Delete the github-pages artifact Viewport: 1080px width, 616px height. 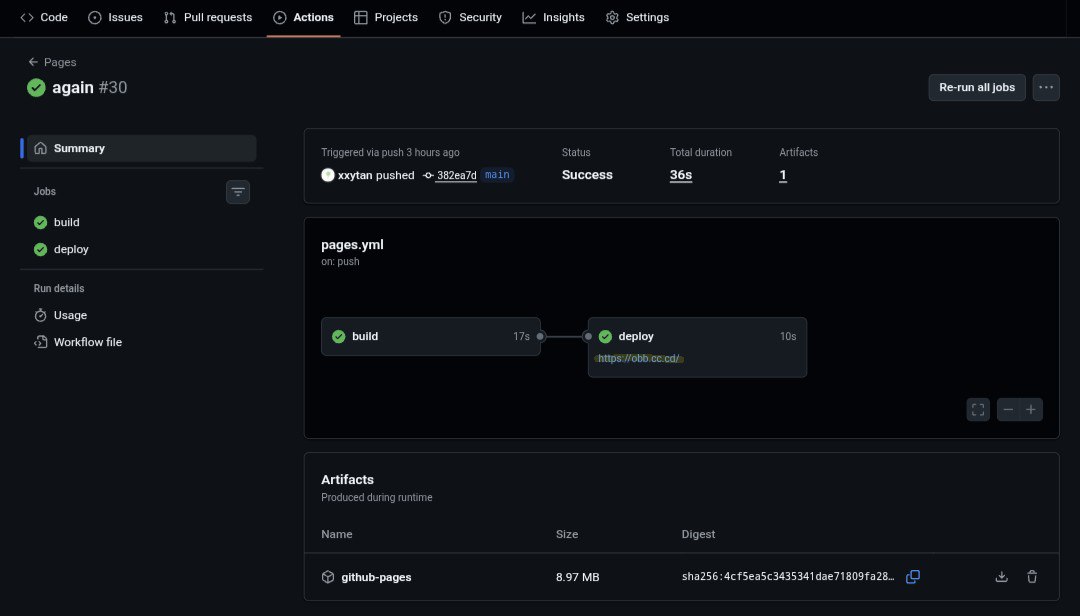[x=1032, y=577]
